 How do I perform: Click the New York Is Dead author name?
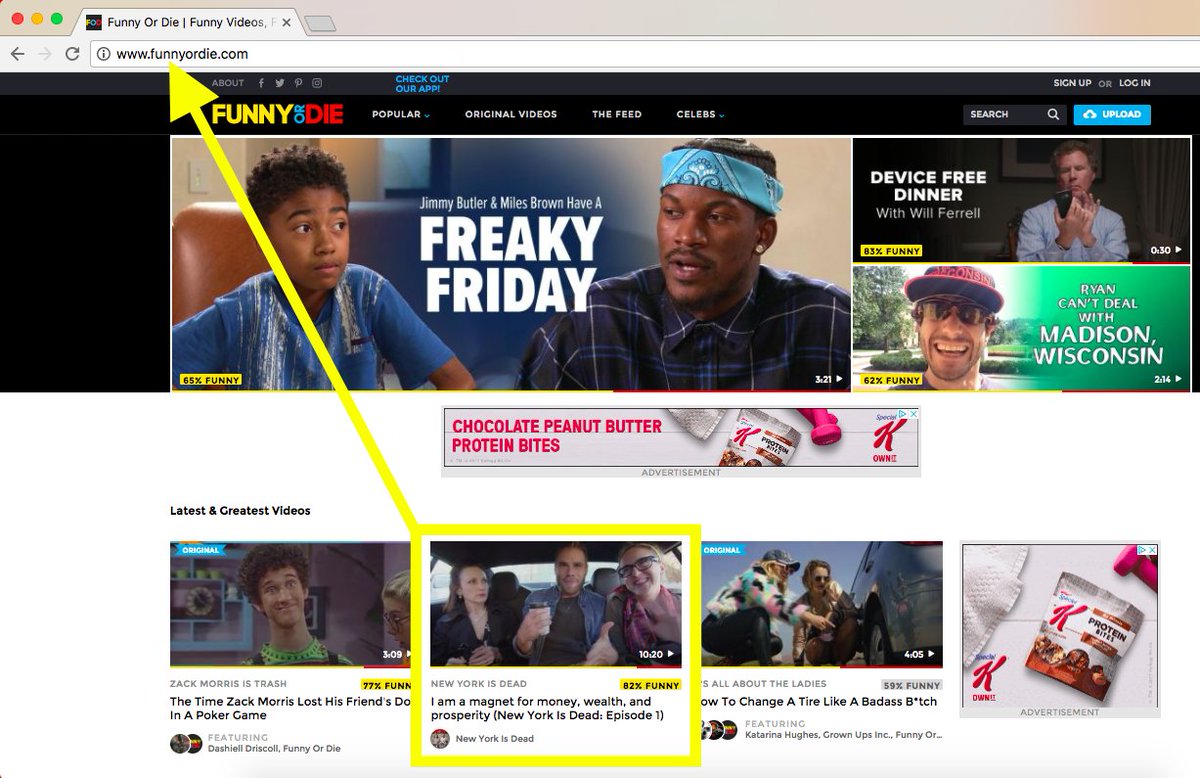[495, 739]
